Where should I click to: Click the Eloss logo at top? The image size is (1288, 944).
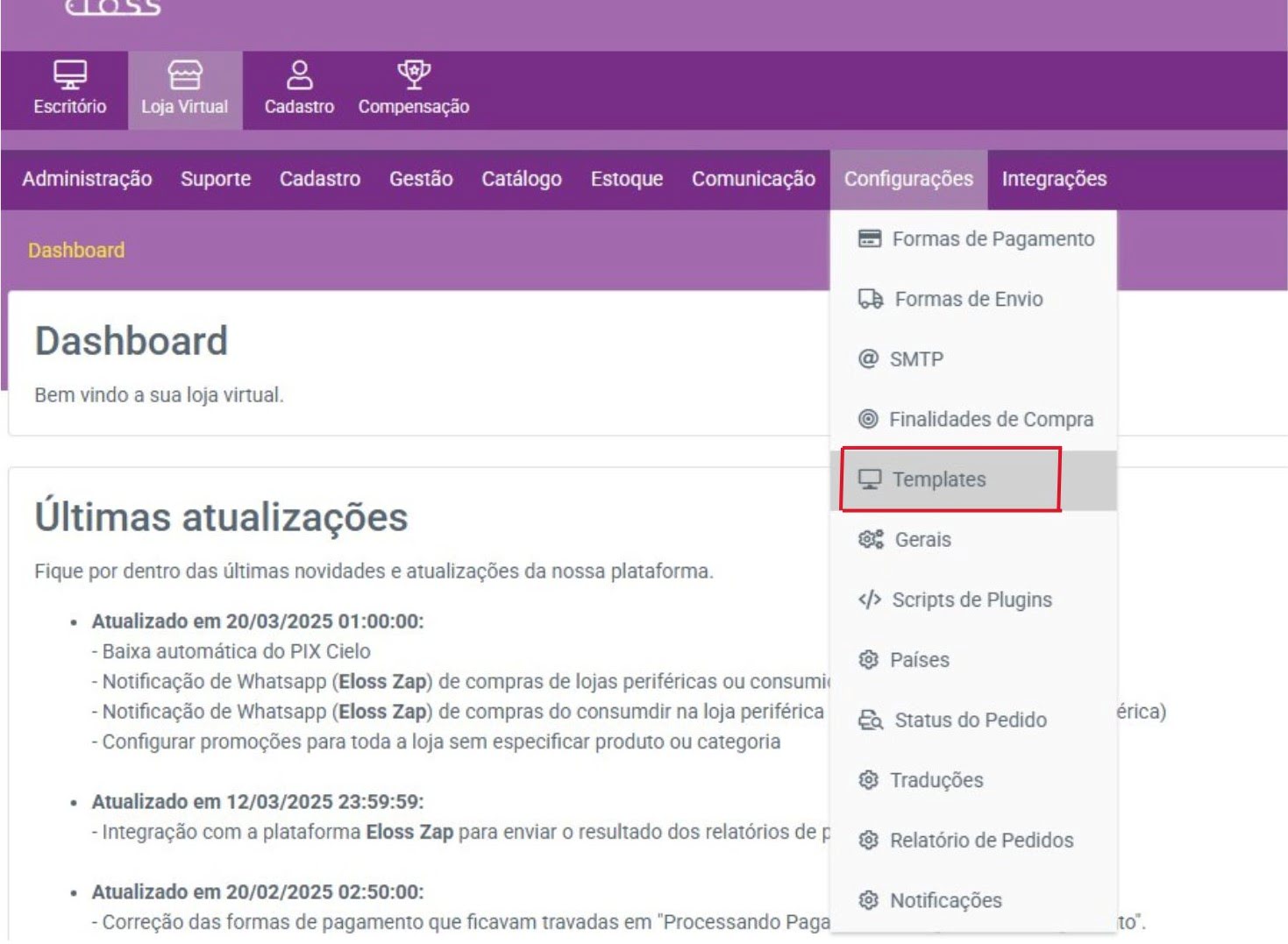pos(113,8)
